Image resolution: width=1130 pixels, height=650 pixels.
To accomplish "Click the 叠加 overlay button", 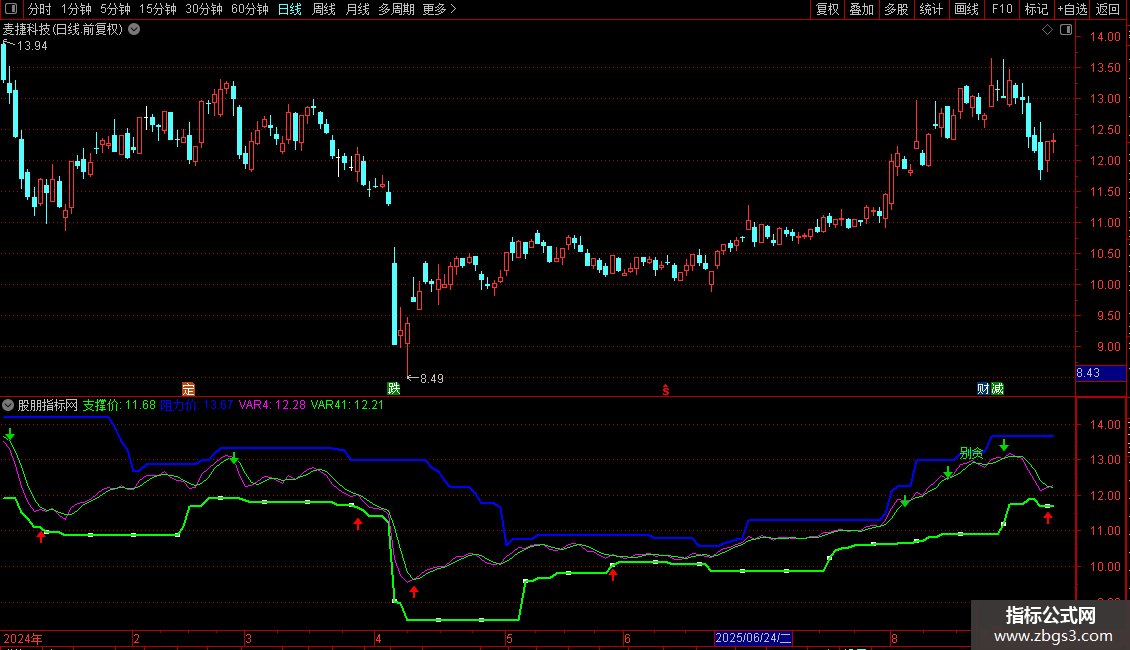I will pos(861,9).
